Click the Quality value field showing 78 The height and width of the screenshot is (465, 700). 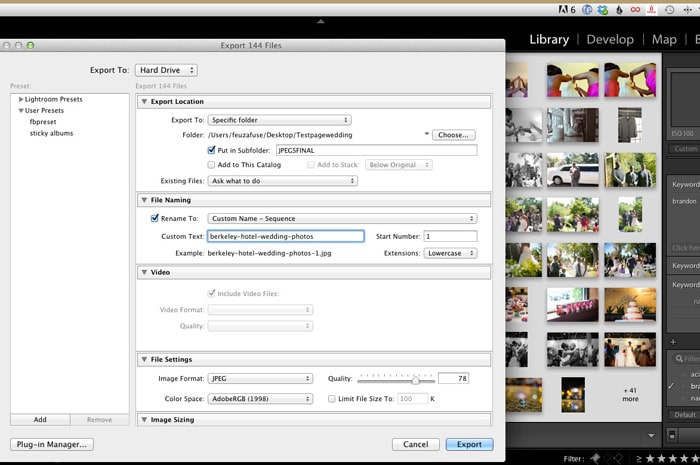454,378
